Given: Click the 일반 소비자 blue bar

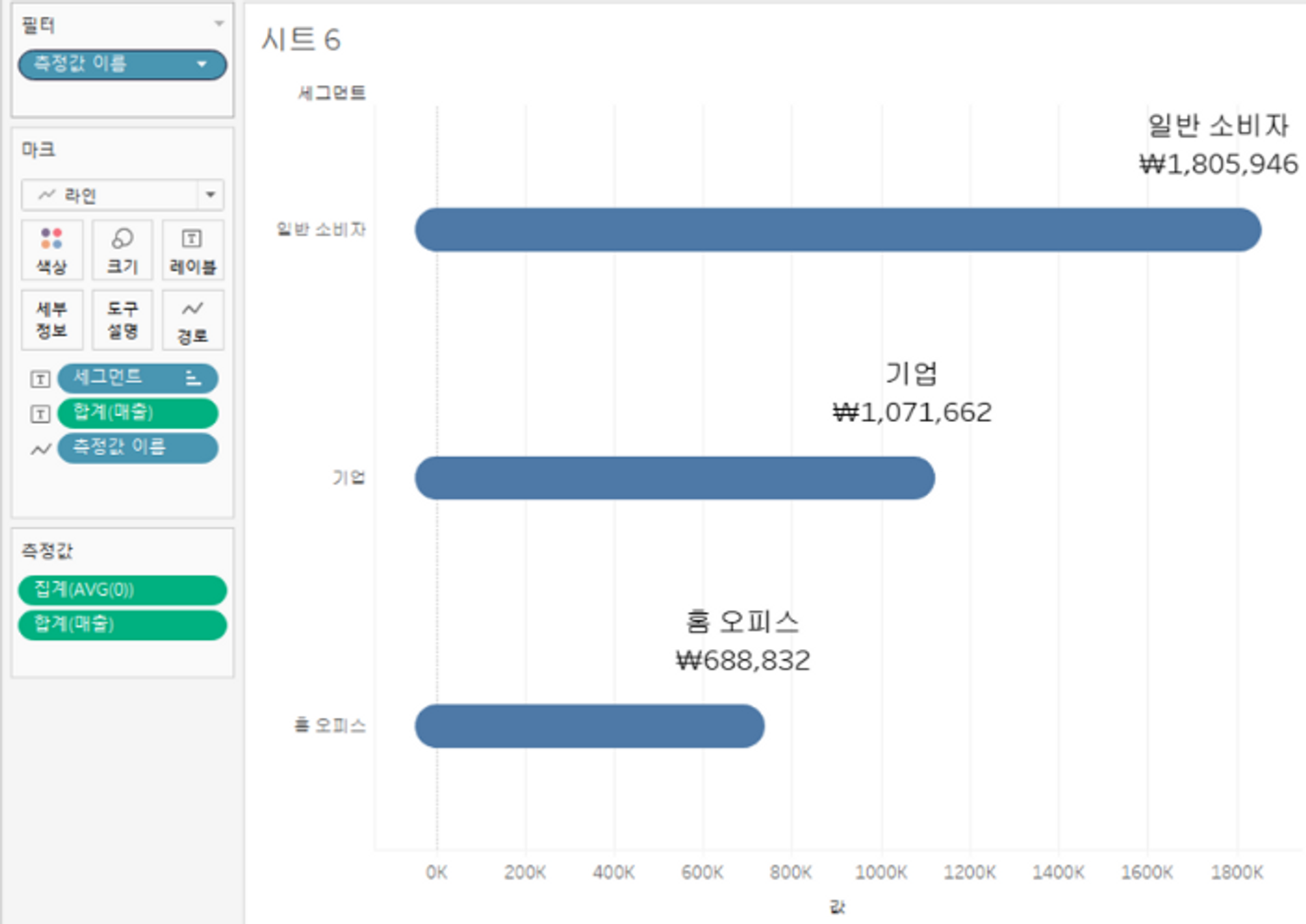Looking at the screenshot, I should (837, 230).
